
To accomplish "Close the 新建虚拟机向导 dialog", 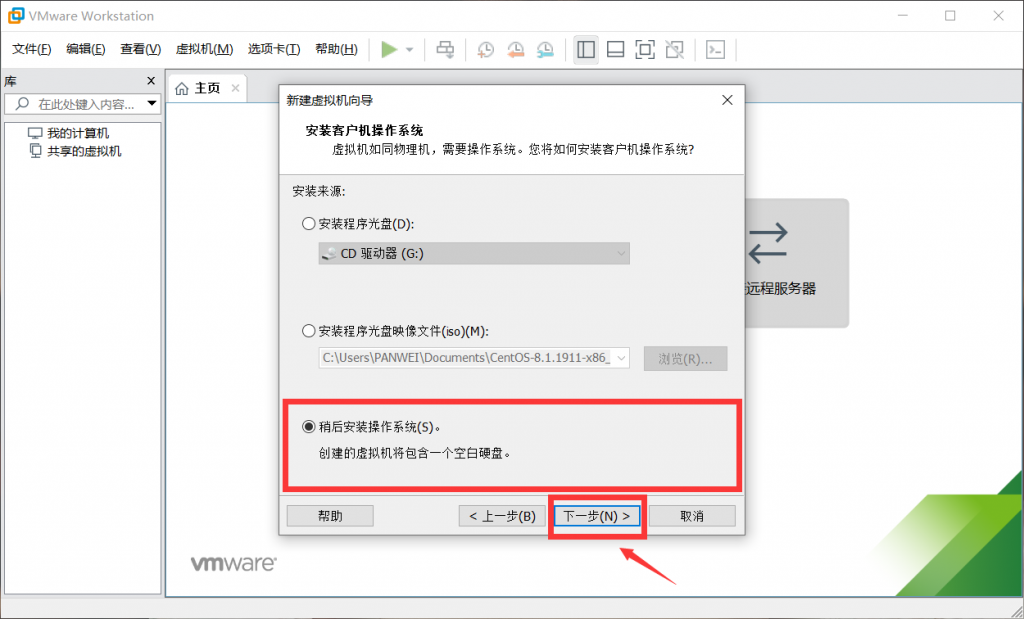I will 727,101.
